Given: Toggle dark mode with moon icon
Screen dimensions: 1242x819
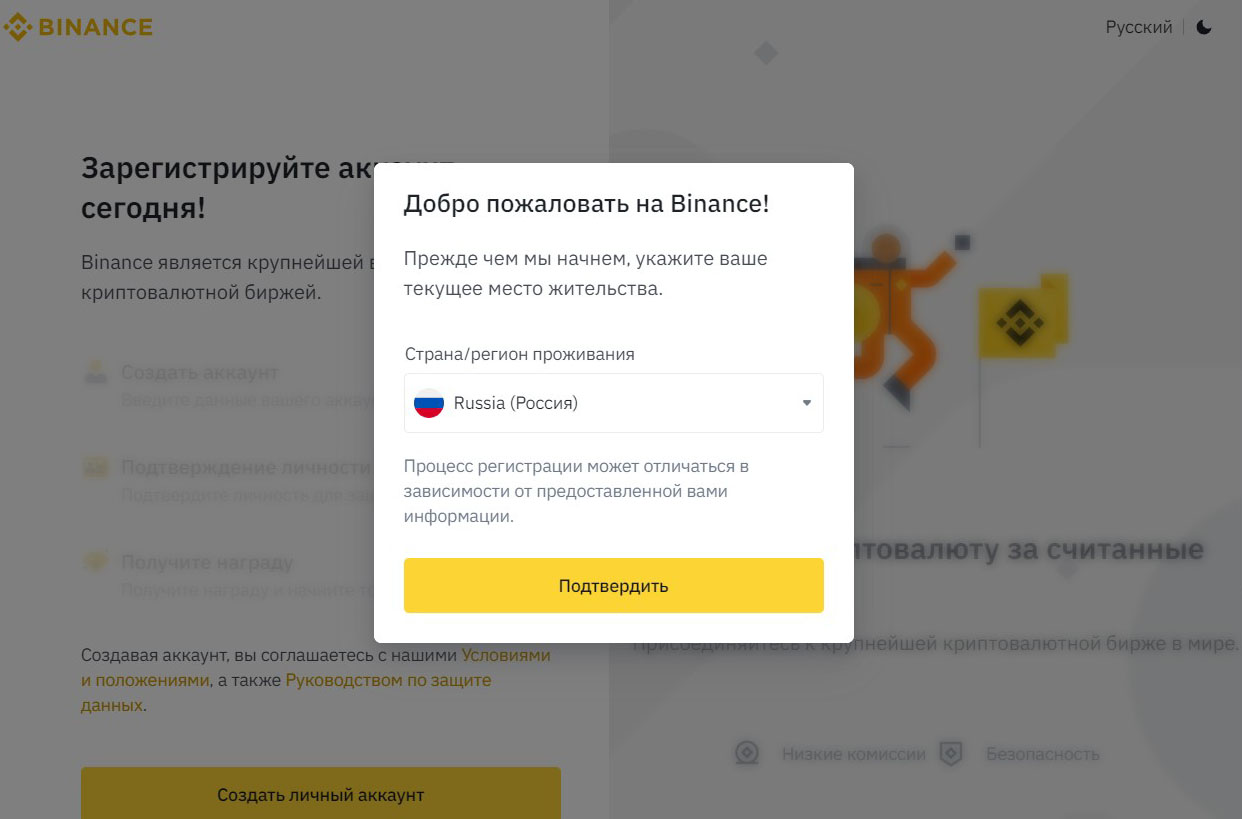Looking at the screenshot, I should (x=1204, y=27).
